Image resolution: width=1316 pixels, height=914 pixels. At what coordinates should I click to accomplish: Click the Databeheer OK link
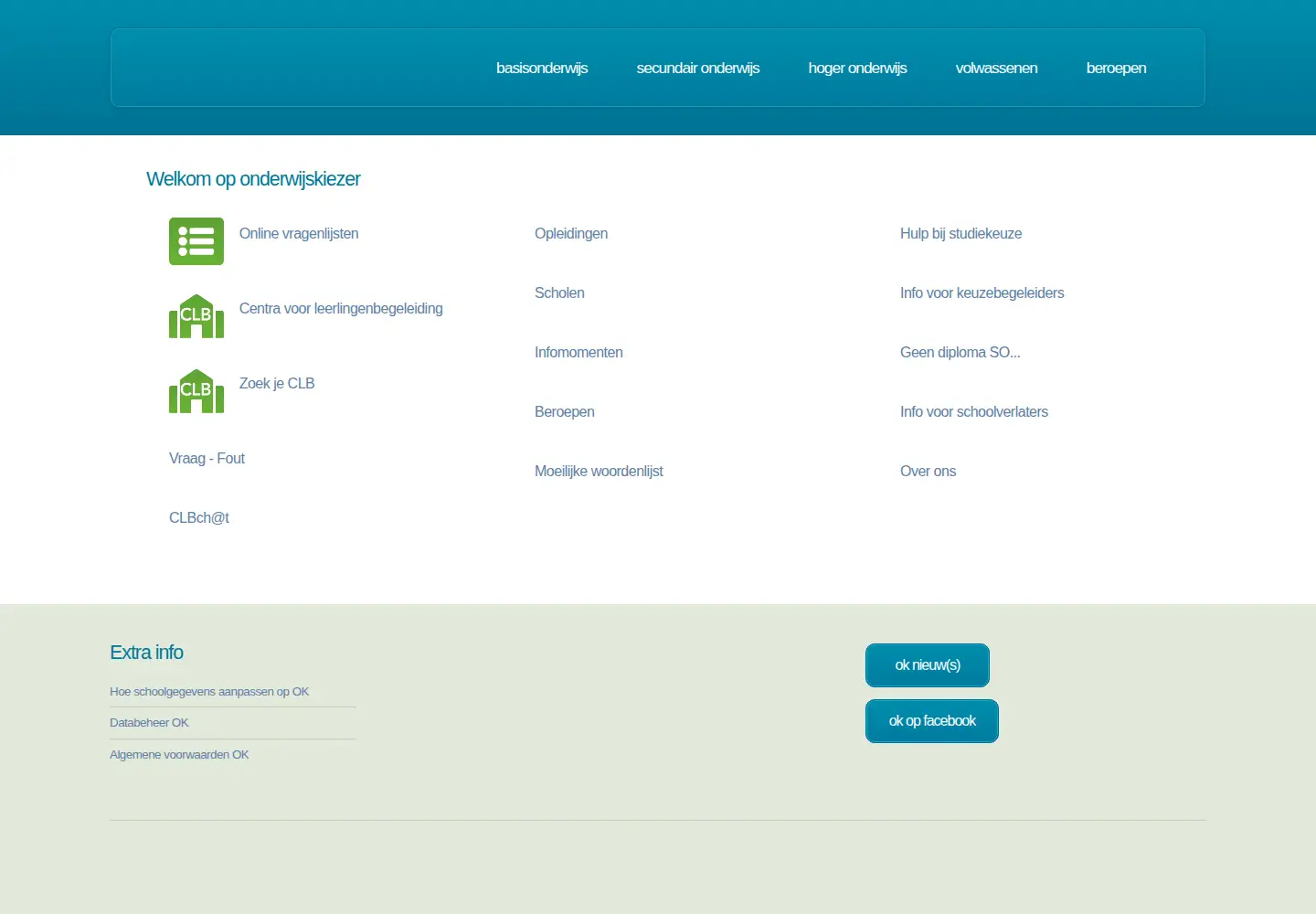point(149,722)
